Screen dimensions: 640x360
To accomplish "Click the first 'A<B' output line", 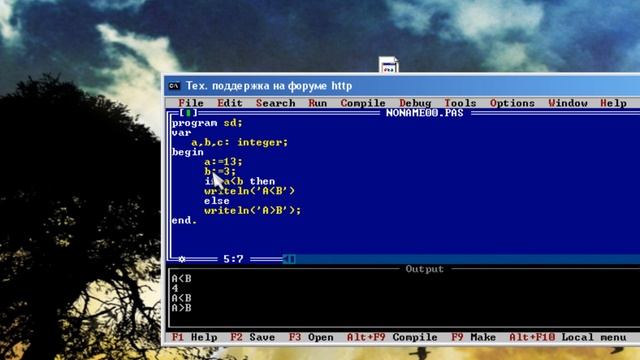I will [181, 279].
